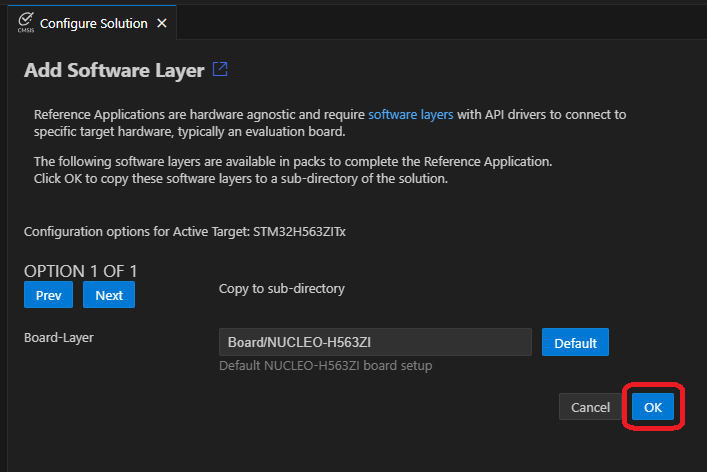Viewport: 707px width, 472px height.
Task: Click 'Default NUCLEO-H563ZI board setup' description text
Action: [325, 366]
